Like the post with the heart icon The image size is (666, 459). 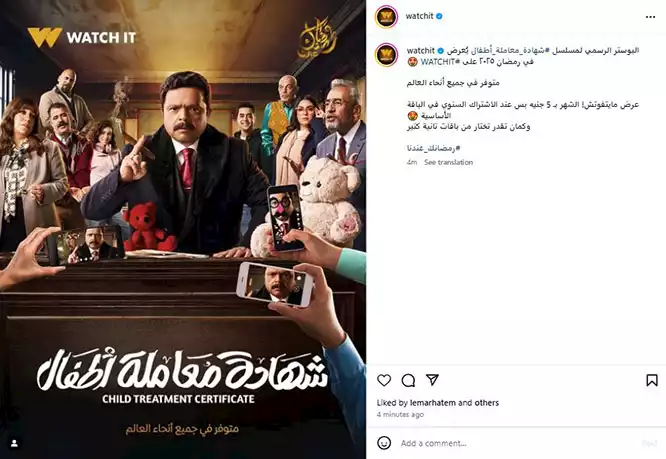point(384,380)
